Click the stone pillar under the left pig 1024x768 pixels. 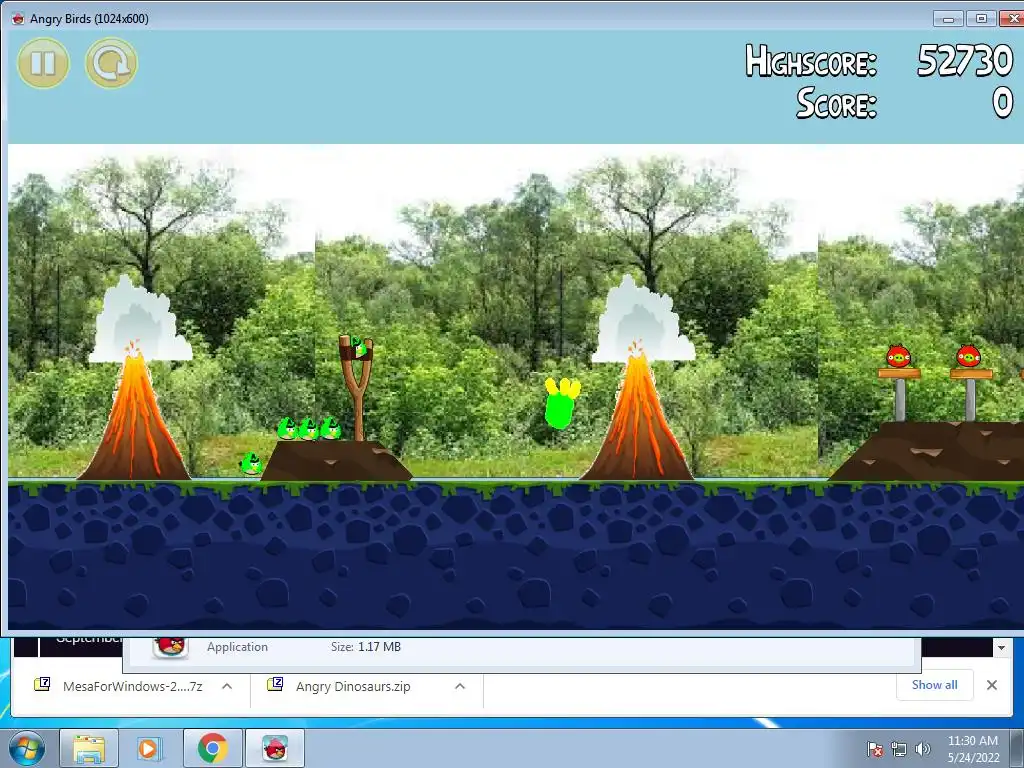click(900, 400)
